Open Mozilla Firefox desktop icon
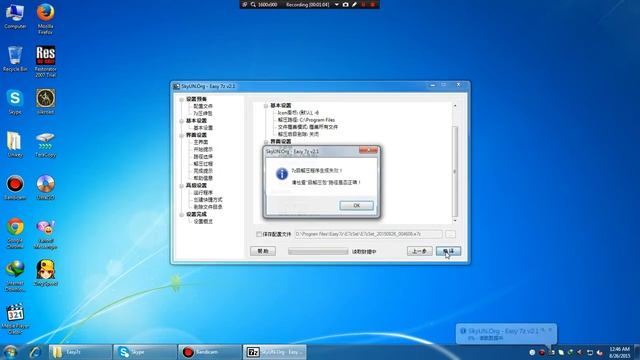 pos(45,18)
